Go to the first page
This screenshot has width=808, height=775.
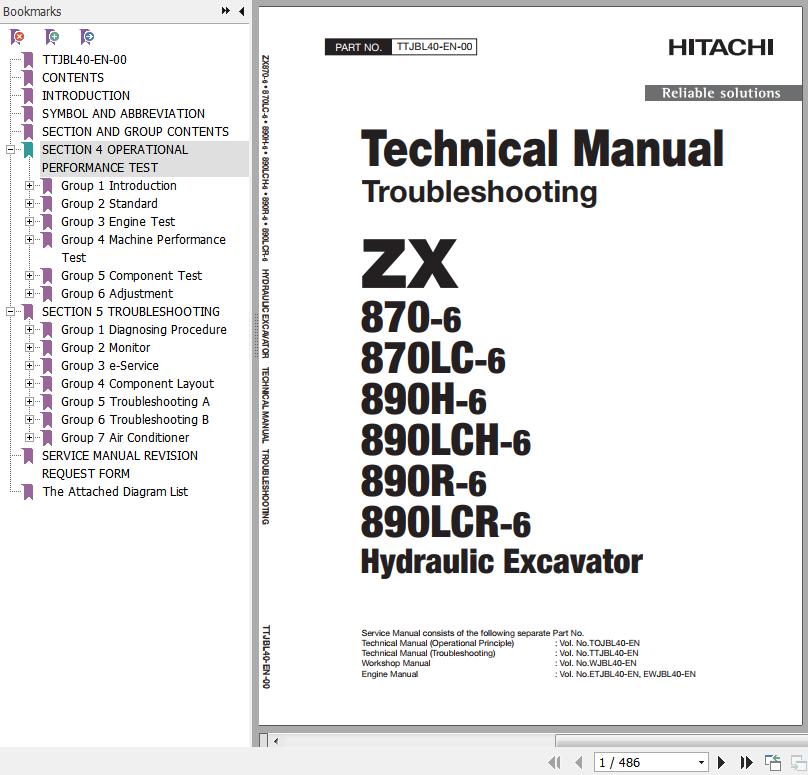(x=555, y=762)
